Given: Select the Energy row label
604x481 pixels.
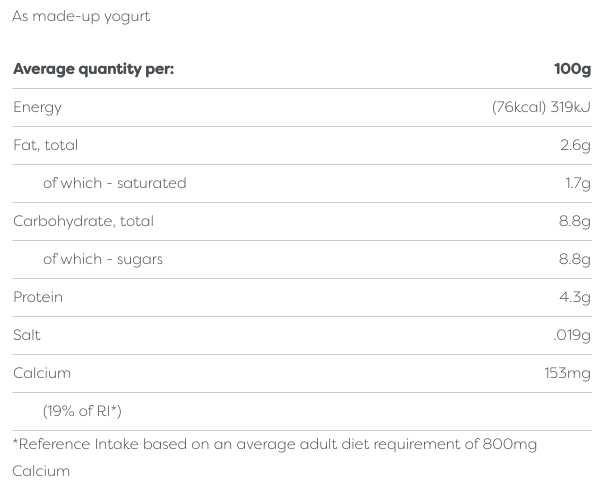Looking at the screenshot, I should (37, 107).
